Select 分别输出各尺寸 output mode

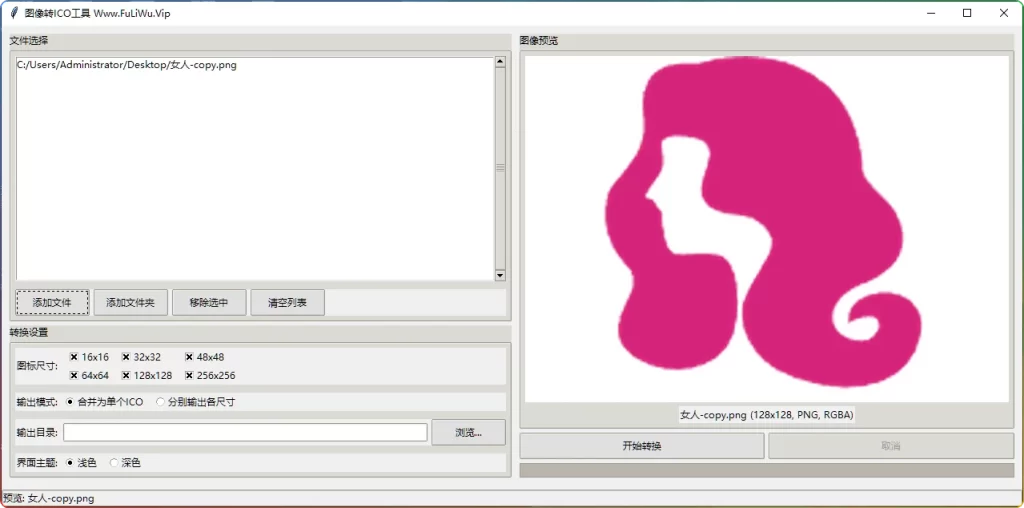pos(195,402)
